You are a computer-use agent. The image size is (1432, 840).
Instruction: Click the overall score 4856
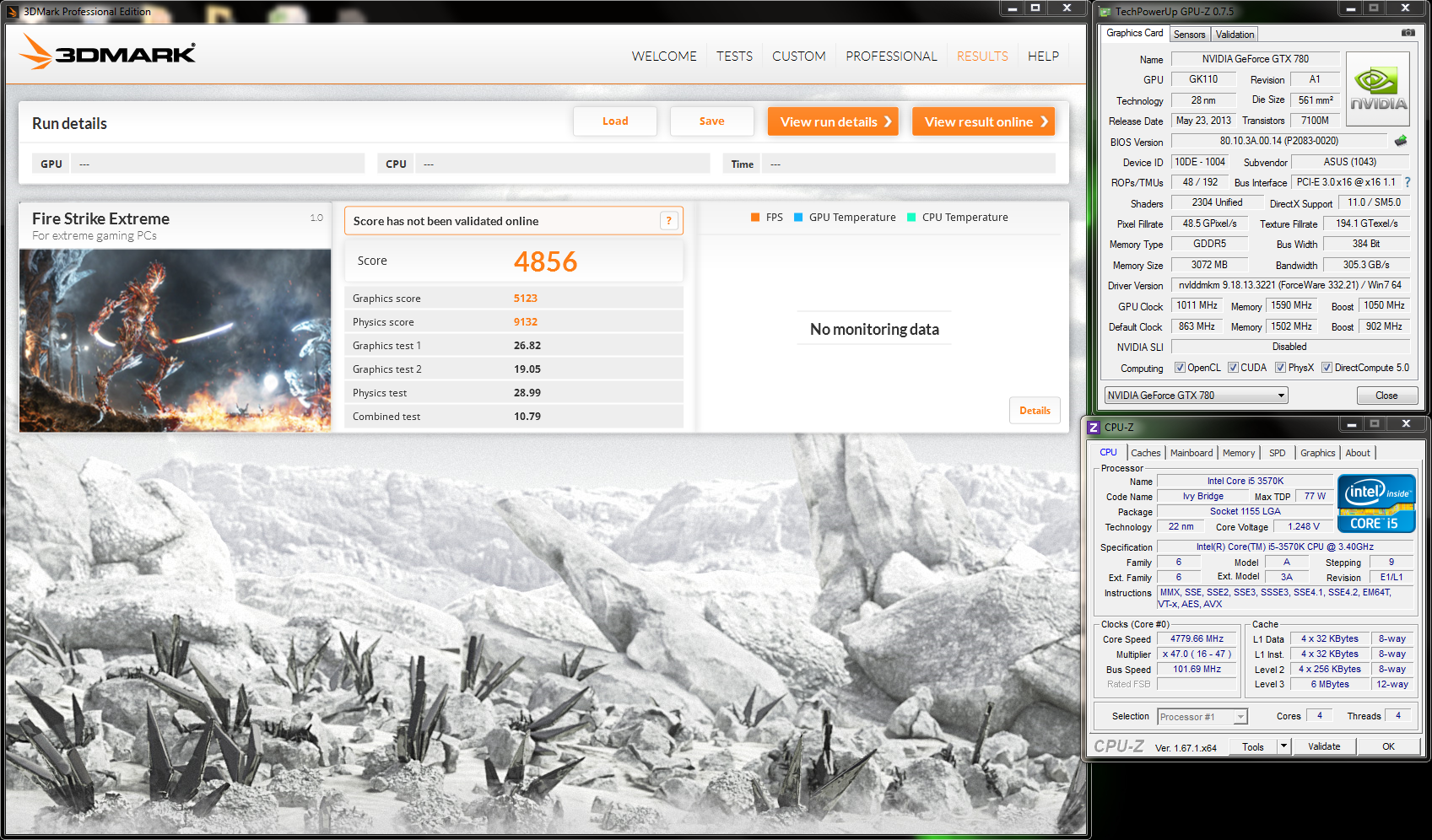coord(545,261)
